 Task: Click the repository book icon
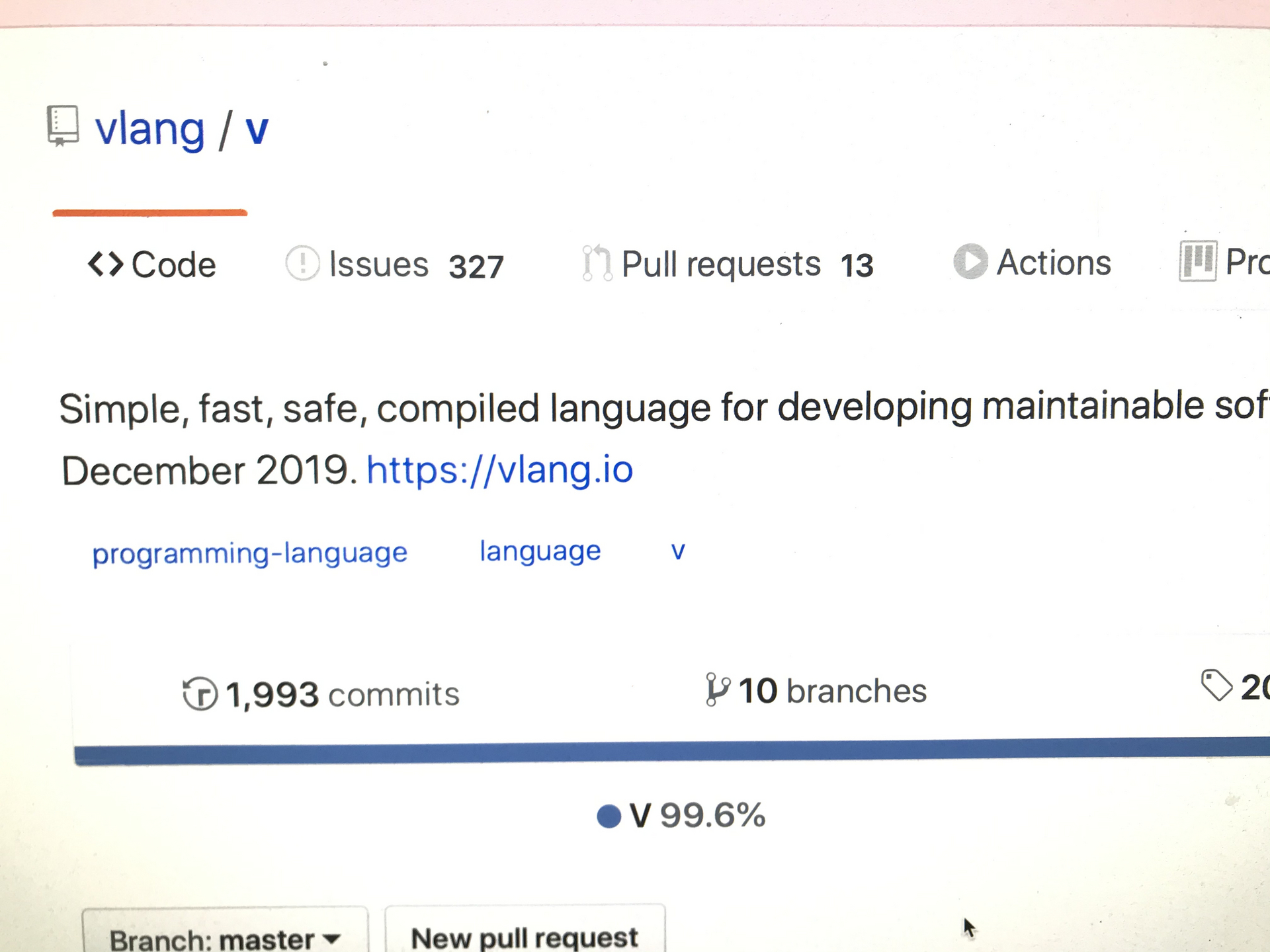(x=63, y=126)
